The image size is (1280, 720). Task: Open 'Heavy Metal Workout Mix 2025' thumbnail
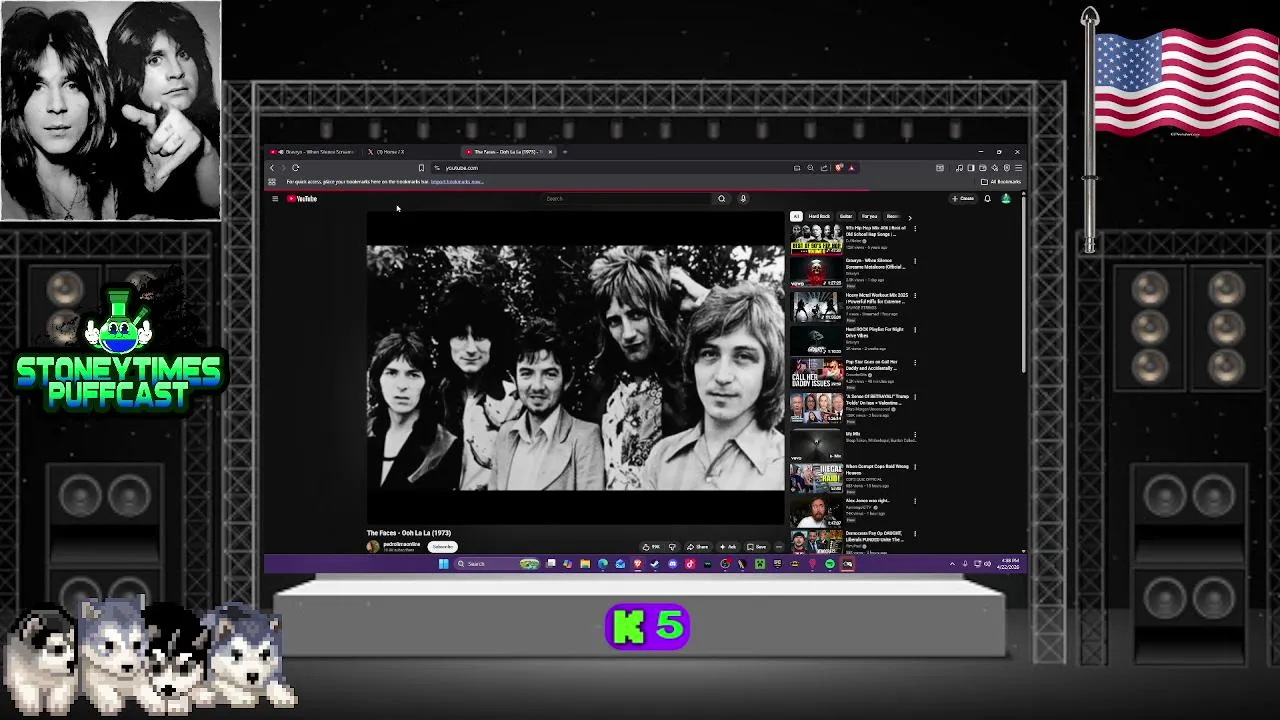(816, 307)
